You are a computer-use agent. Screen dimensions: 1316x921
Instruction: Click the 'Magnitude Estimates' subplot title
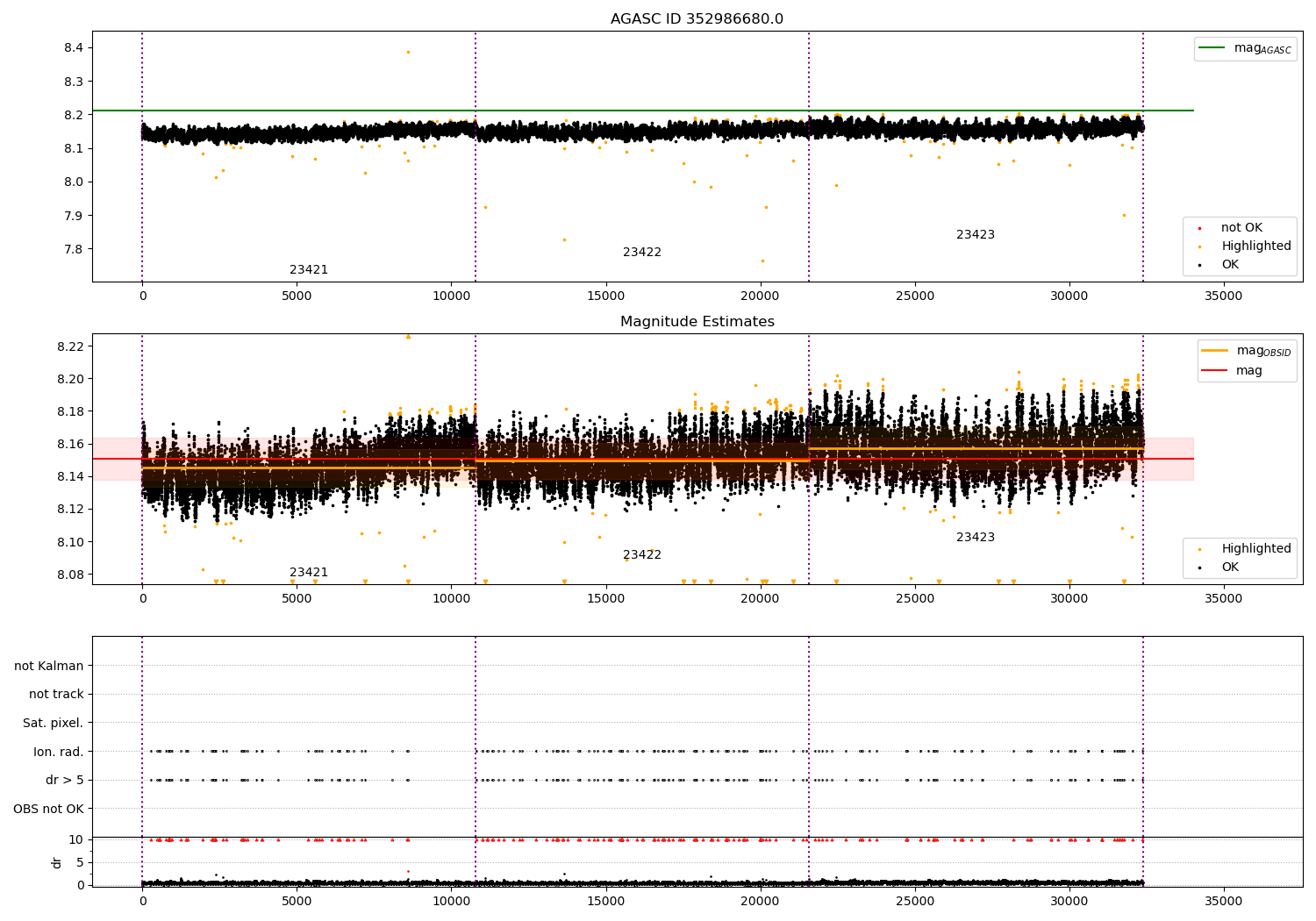pyautogui.click(x=697, y=322)
